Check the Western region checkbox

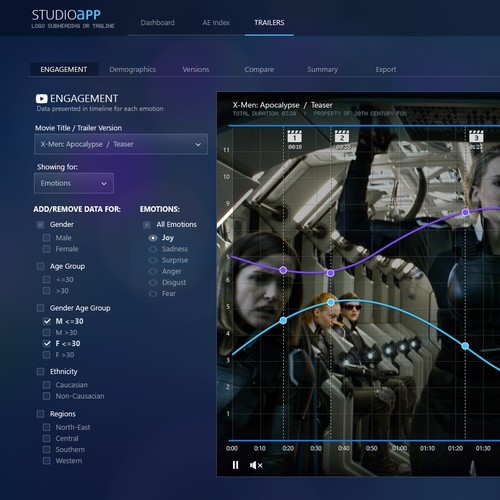[x=47, y=461]
